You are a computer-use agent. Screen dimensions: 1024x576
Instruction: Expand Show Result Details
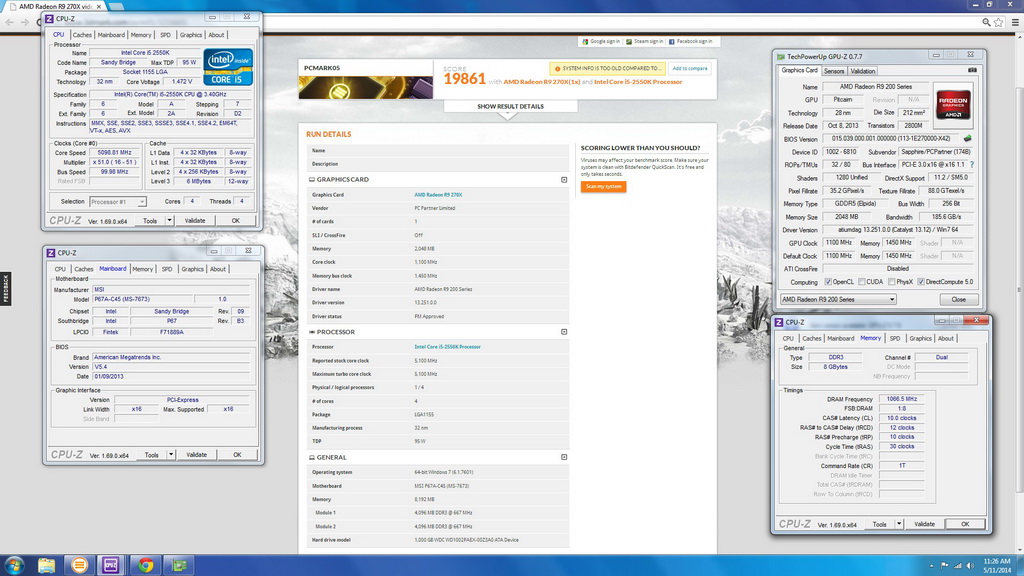pyautogui.click(x=510, y=106)
